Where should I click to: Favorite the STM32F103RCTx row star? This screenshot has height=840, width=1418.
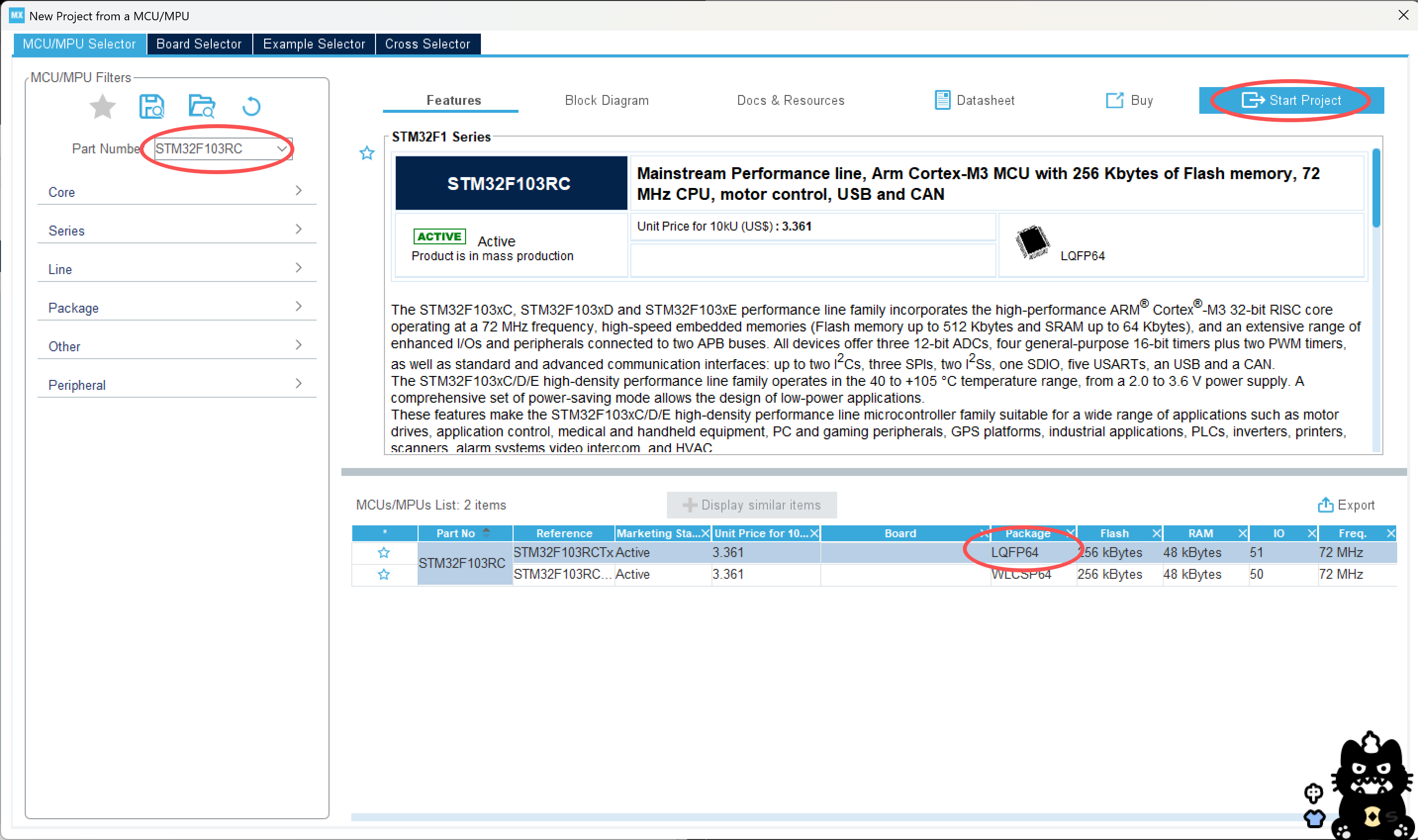click(x=384, y=553)
